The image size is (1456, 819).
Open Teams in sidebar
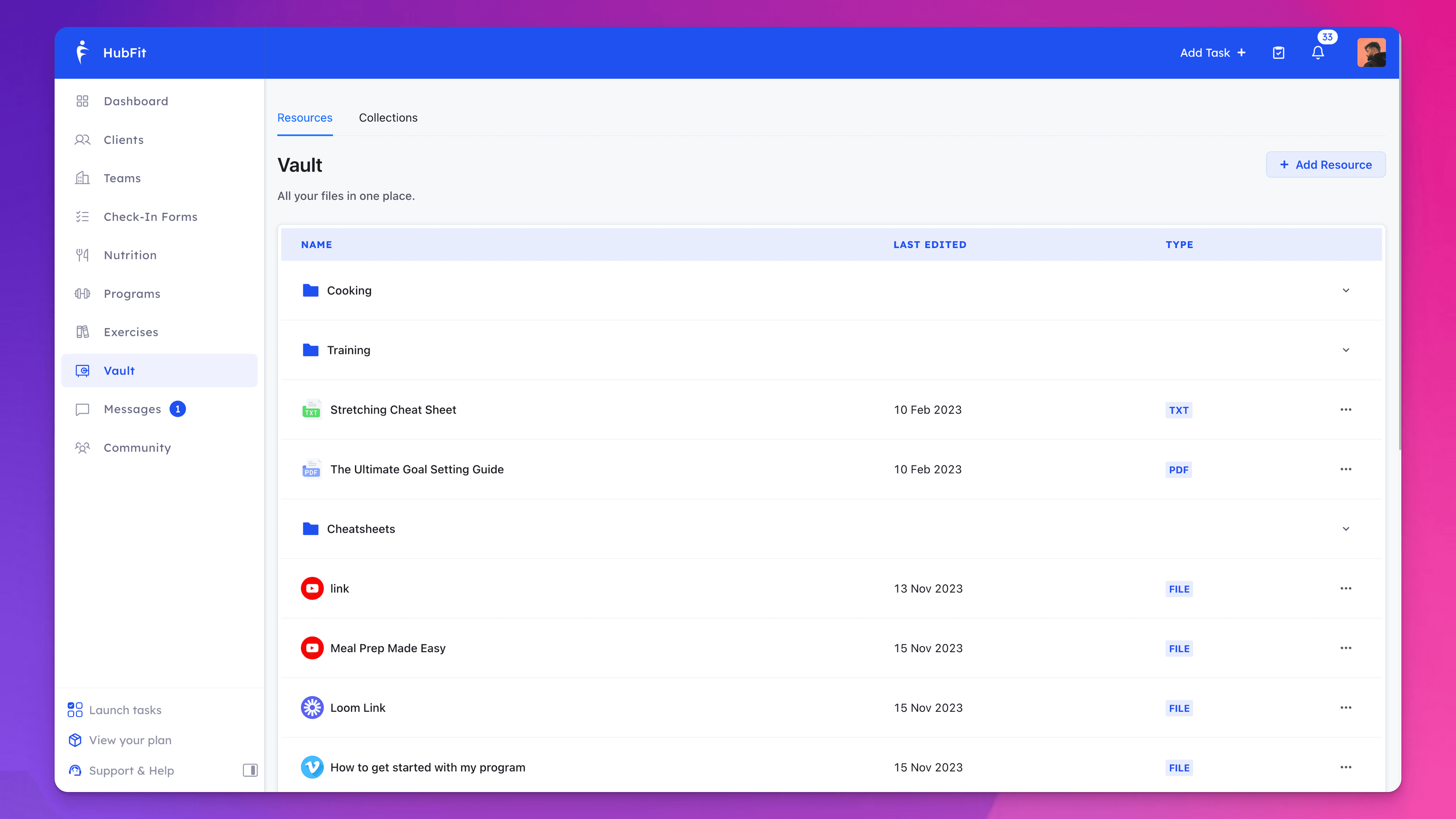click(159, 178)
